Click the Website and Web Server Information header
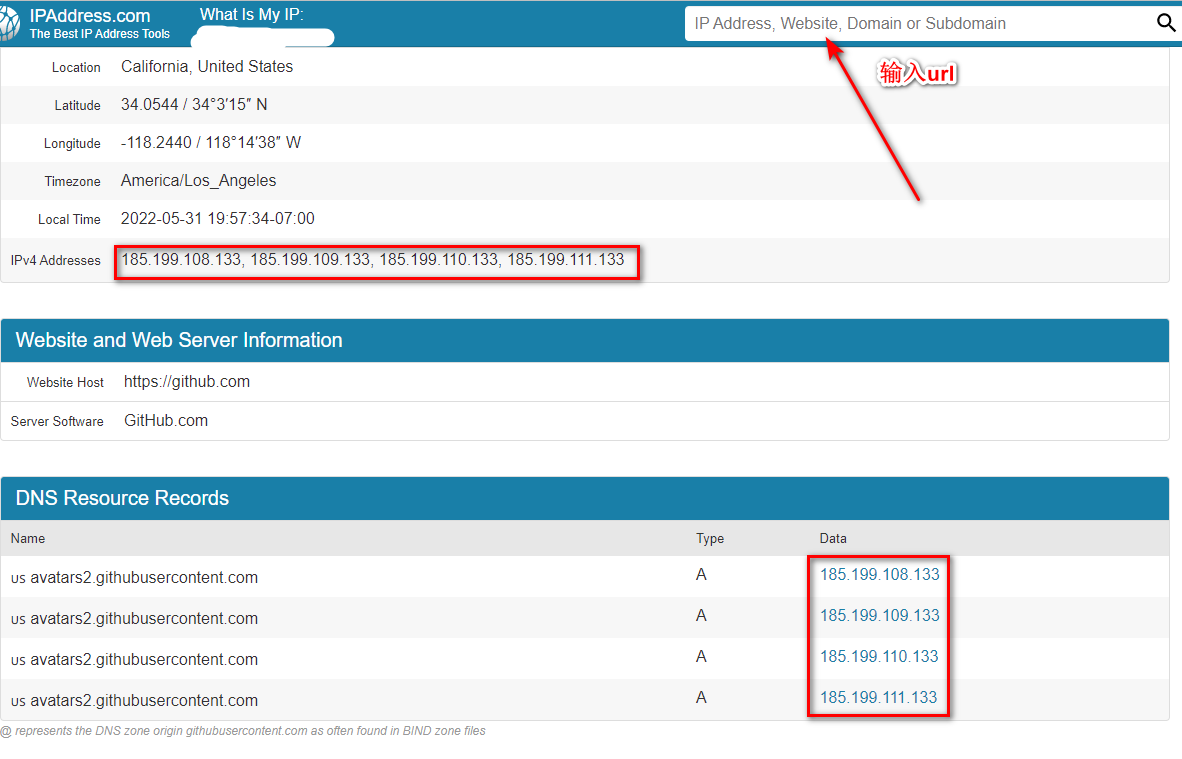 tap(179, 340)
